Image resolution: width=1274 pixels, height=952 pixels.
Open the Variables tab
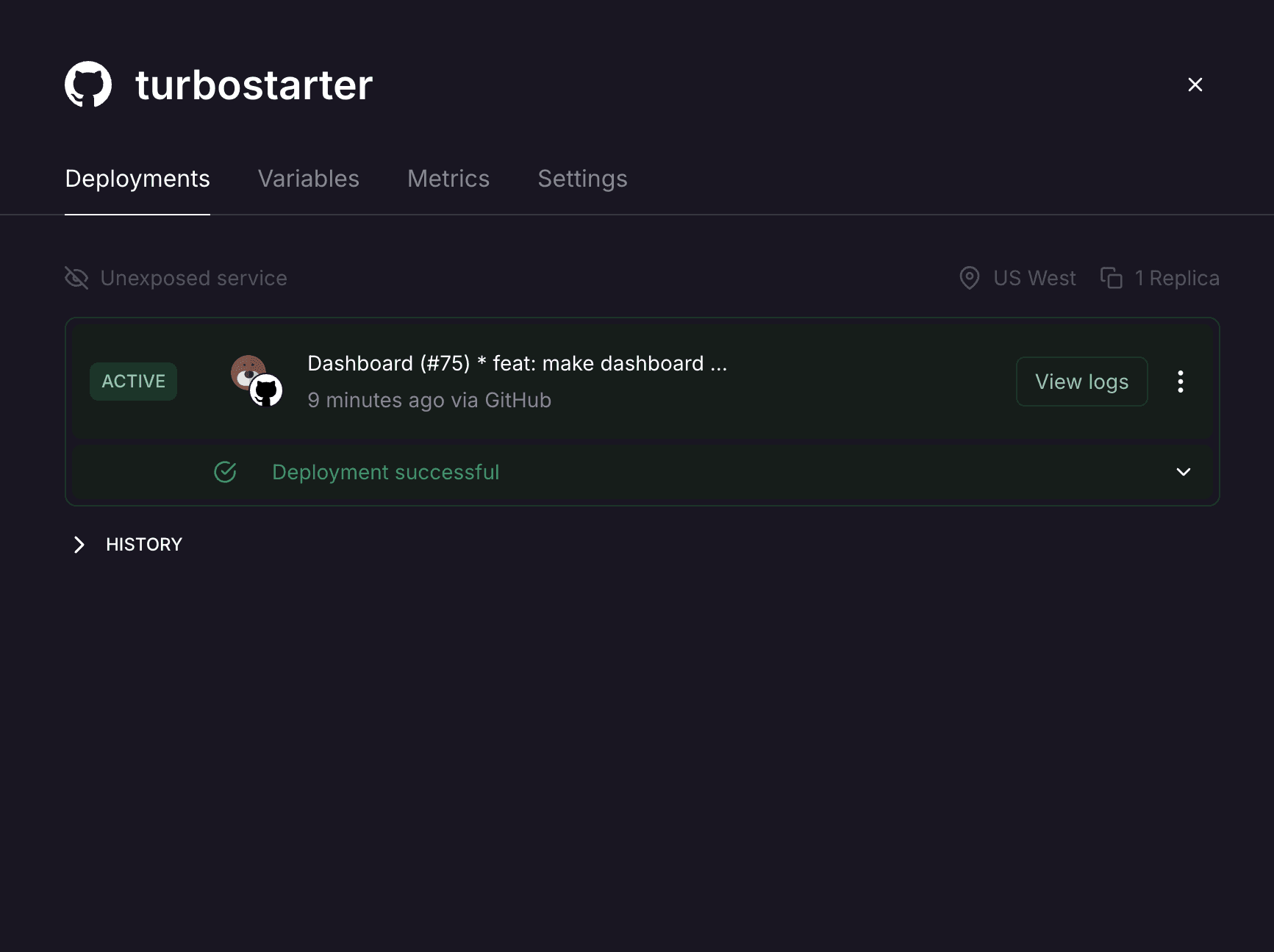tap(309, 179)
